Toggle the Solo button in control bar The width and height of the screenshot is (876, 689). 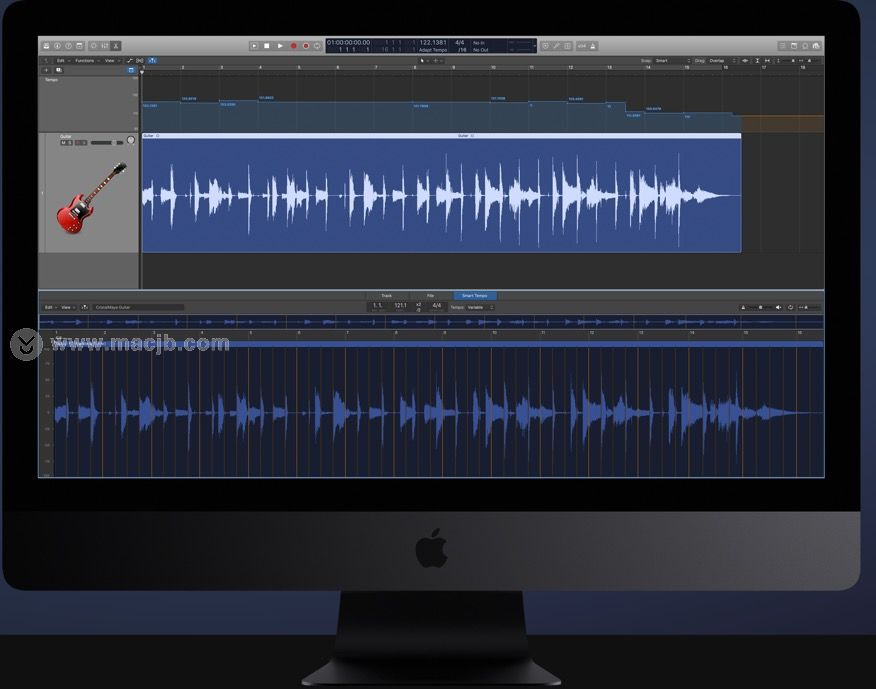point(567,46)
